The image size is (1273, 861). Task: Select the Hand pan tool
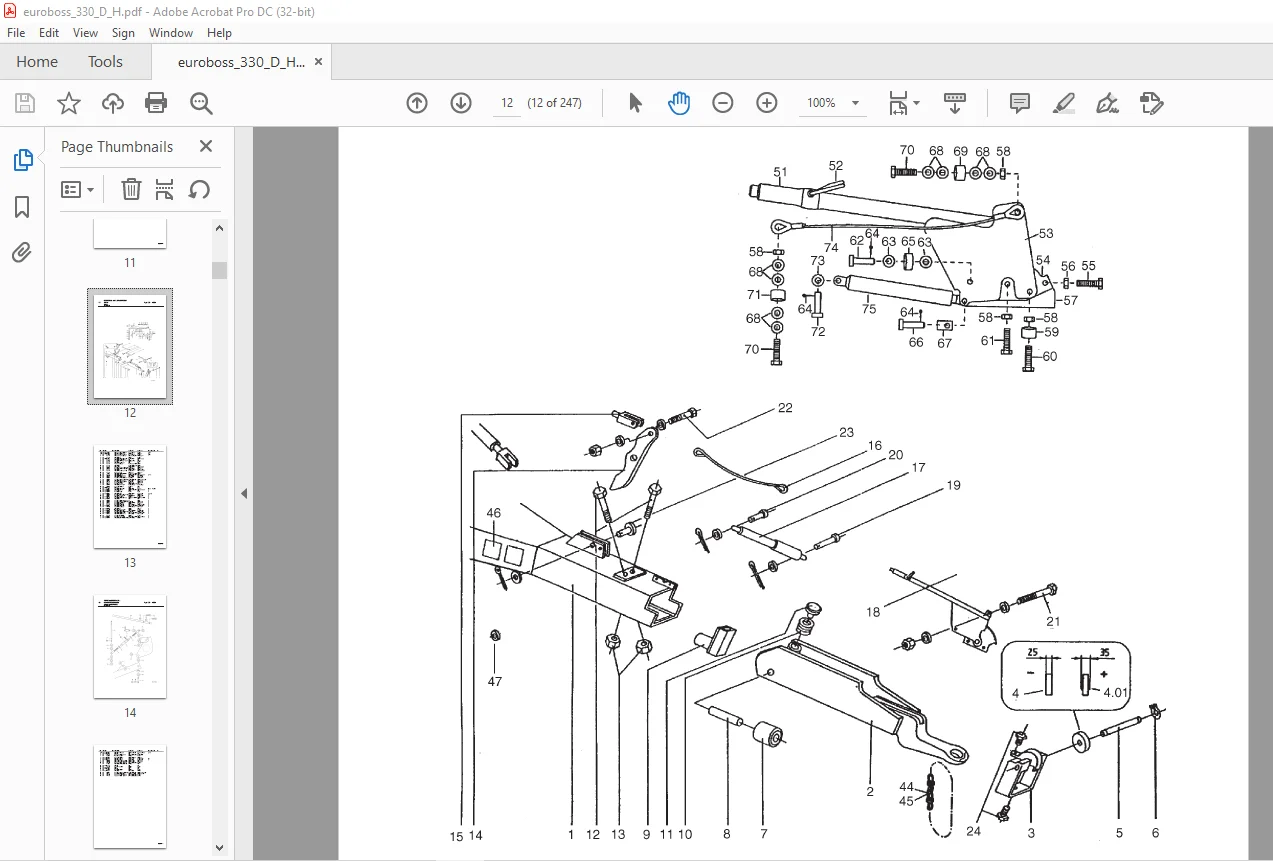pos(679,103)
